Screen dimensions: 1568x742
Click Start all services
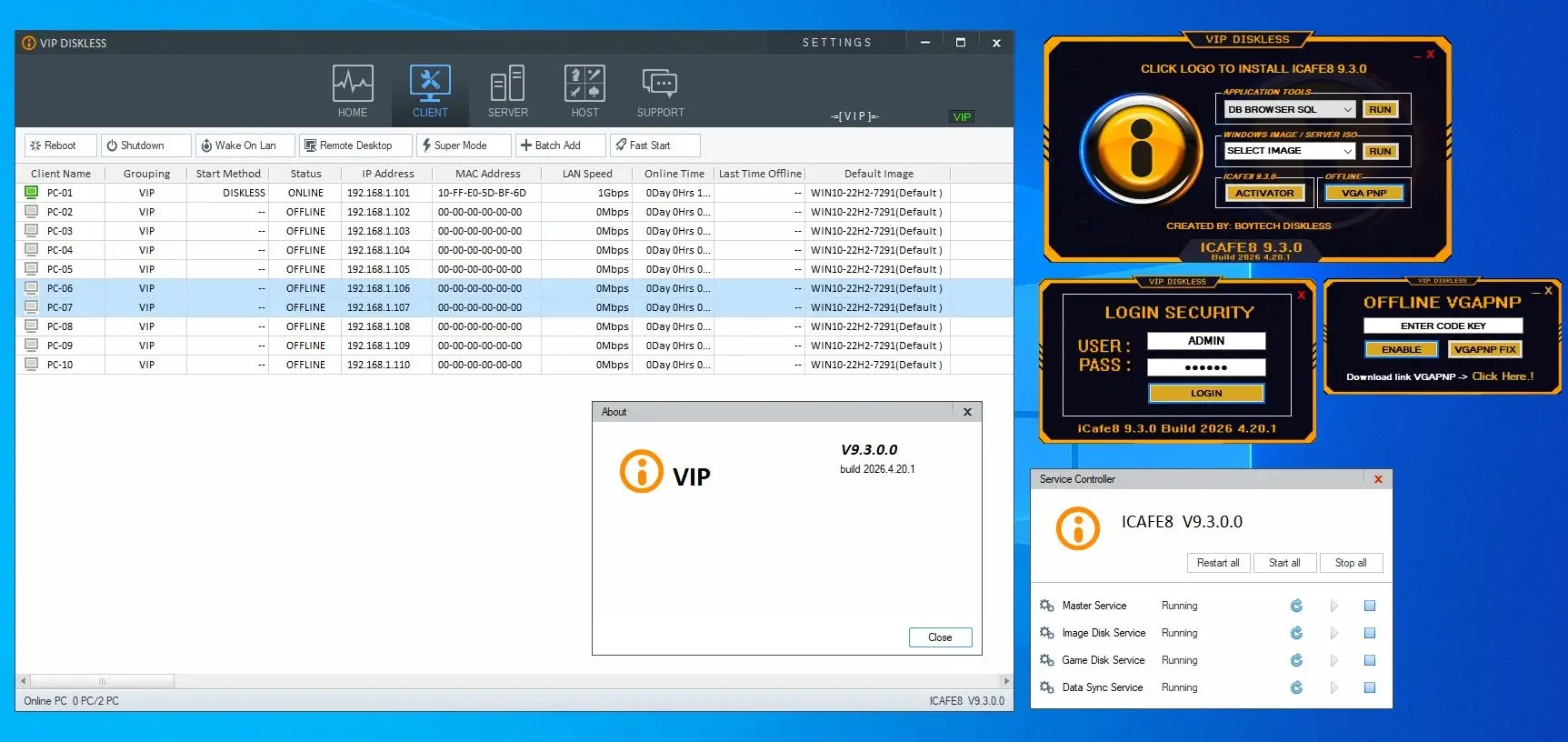click(1284, 563)
